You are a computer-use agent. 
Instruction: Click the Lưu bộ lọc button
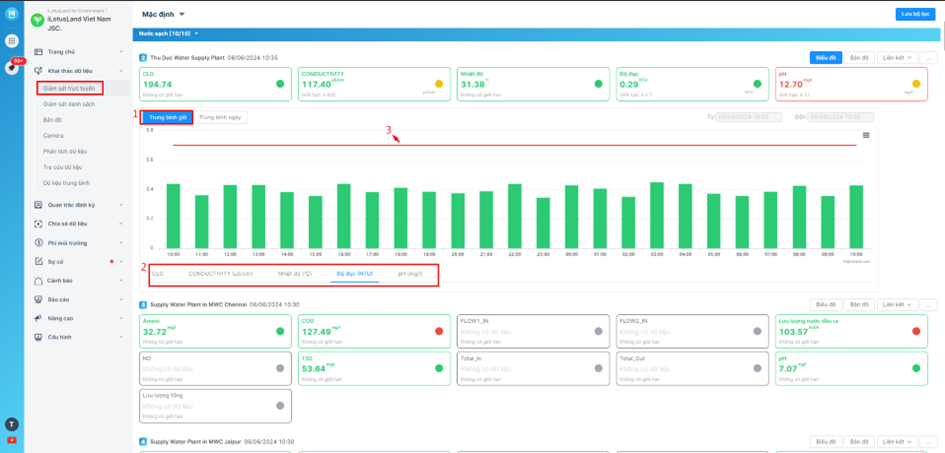click(915, 14)
